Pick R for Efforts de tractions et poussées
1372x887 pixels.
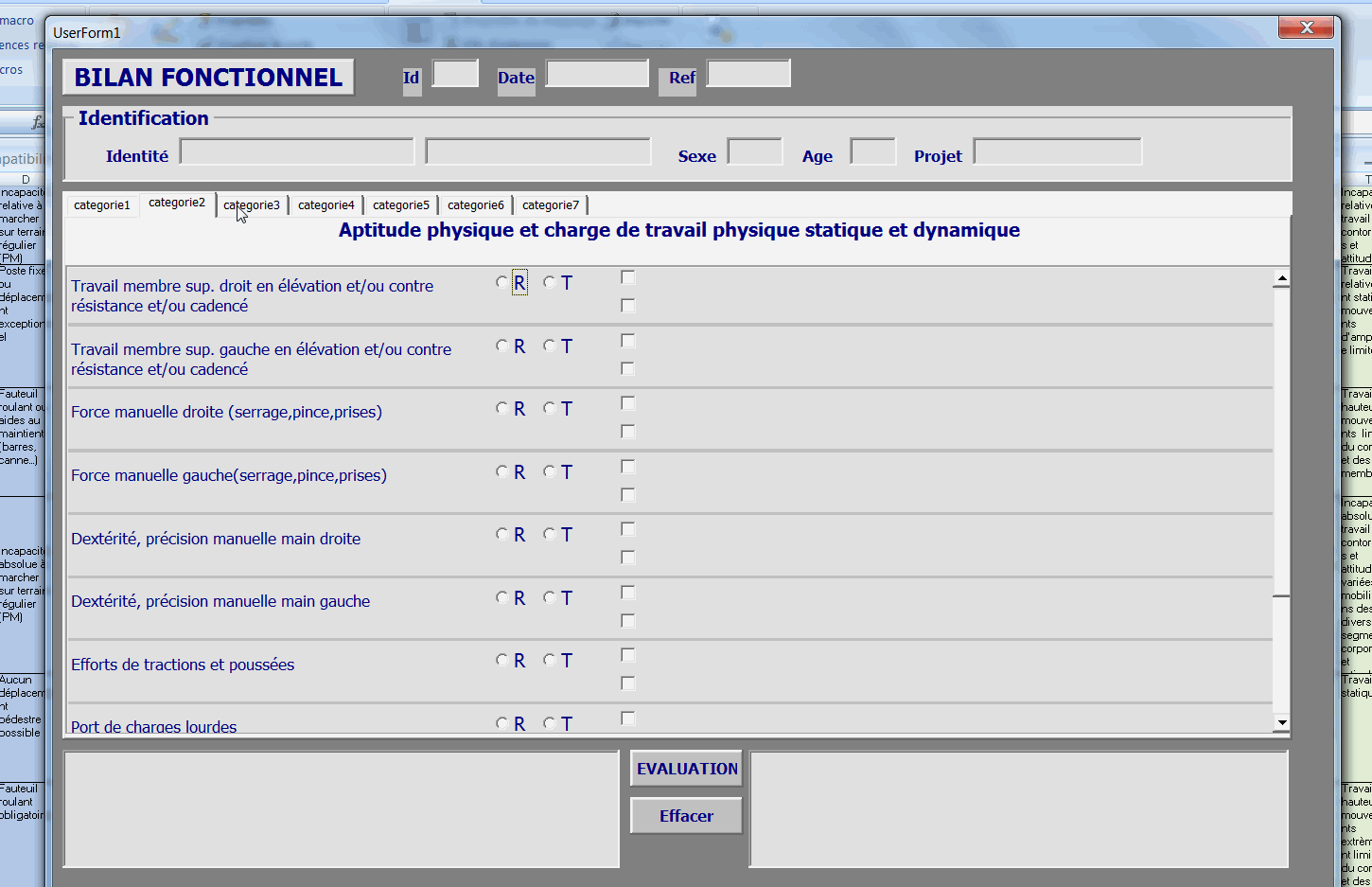(502, 660)
